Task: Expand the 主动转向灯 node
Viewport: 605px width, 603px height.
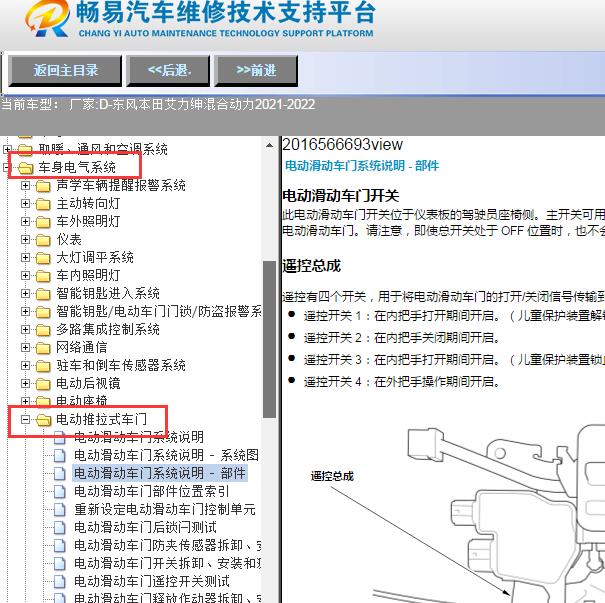Action: click(x=25, y=203)
